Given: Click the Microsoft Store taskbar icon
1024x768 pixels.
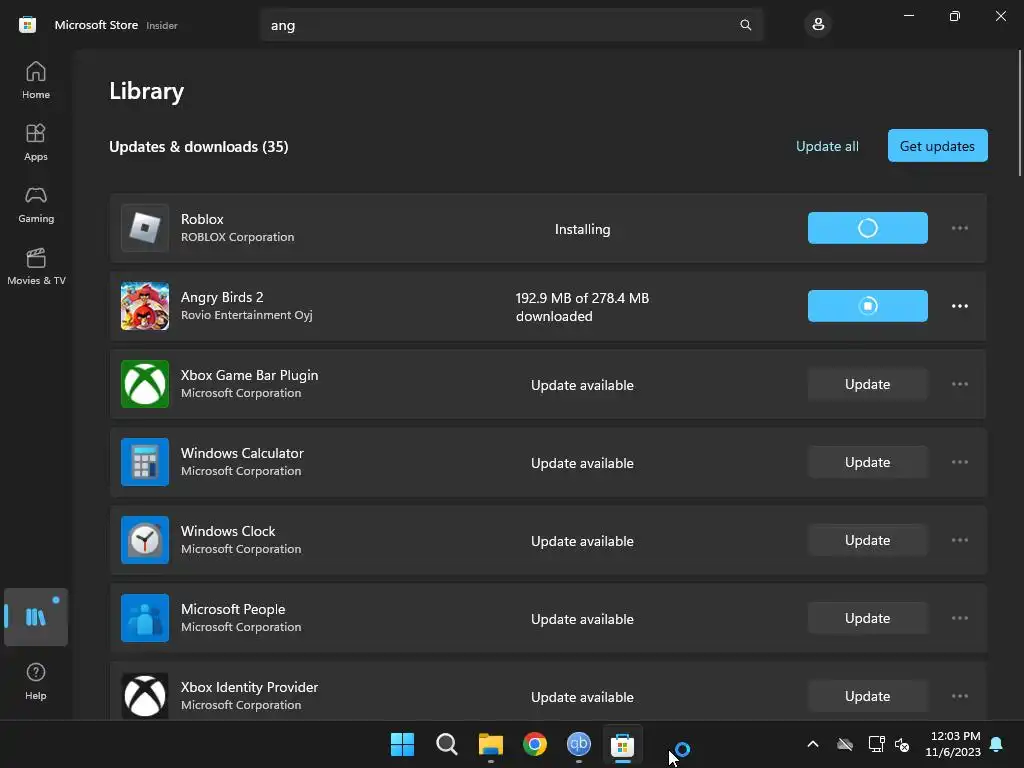Looking at the screenshot, I should point(622,744).
